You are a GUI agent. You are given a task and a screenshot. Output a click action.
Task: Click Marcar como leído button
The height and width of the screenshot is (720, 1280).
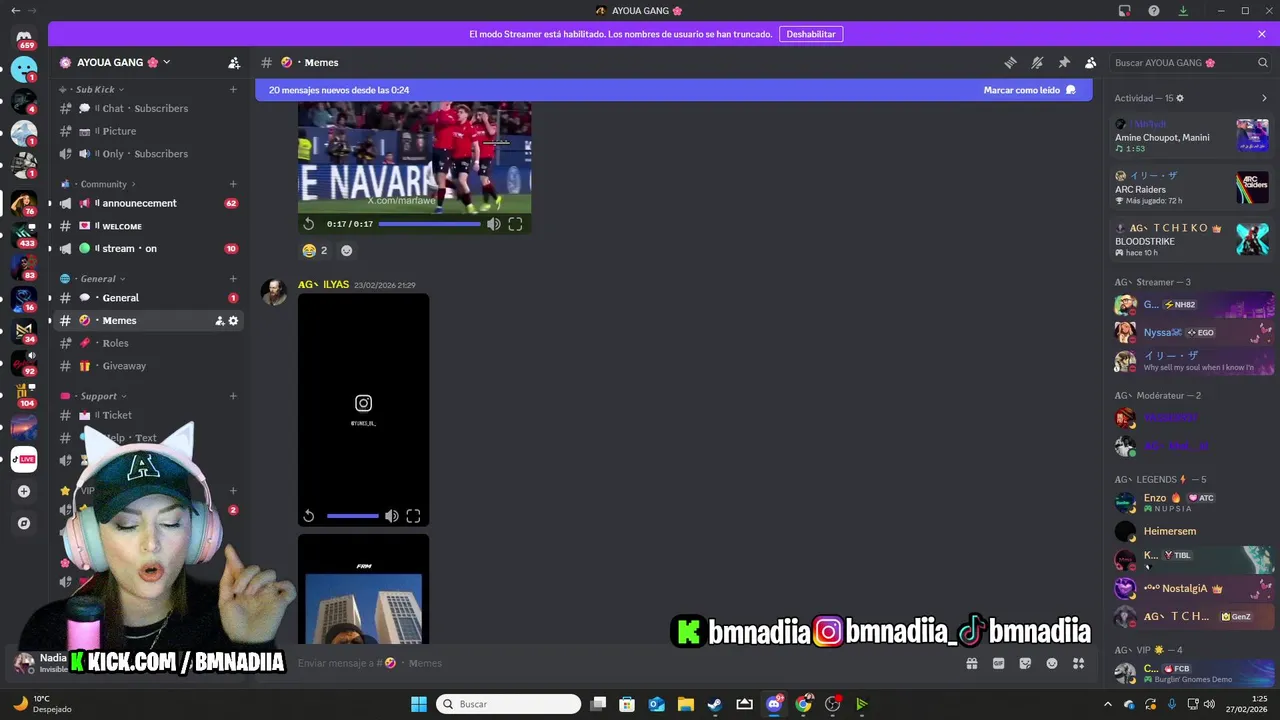point(1029,90)
